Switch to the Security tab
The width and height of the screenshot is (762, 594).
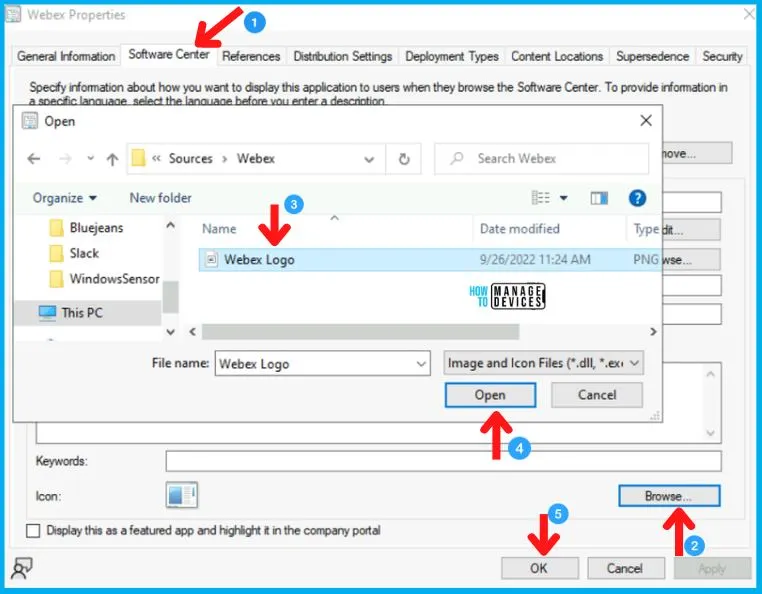point(722,56)
